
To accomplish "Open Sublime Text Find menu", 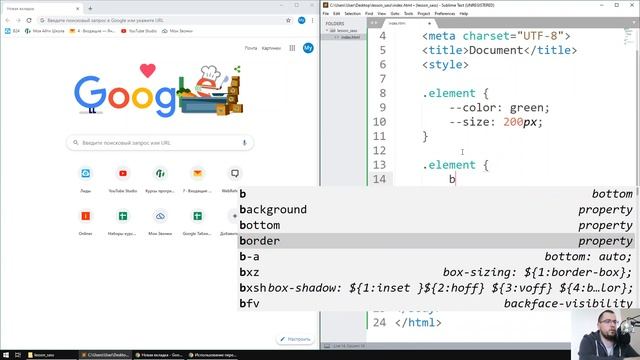I will pyautogui.click(x=369, y=14).
